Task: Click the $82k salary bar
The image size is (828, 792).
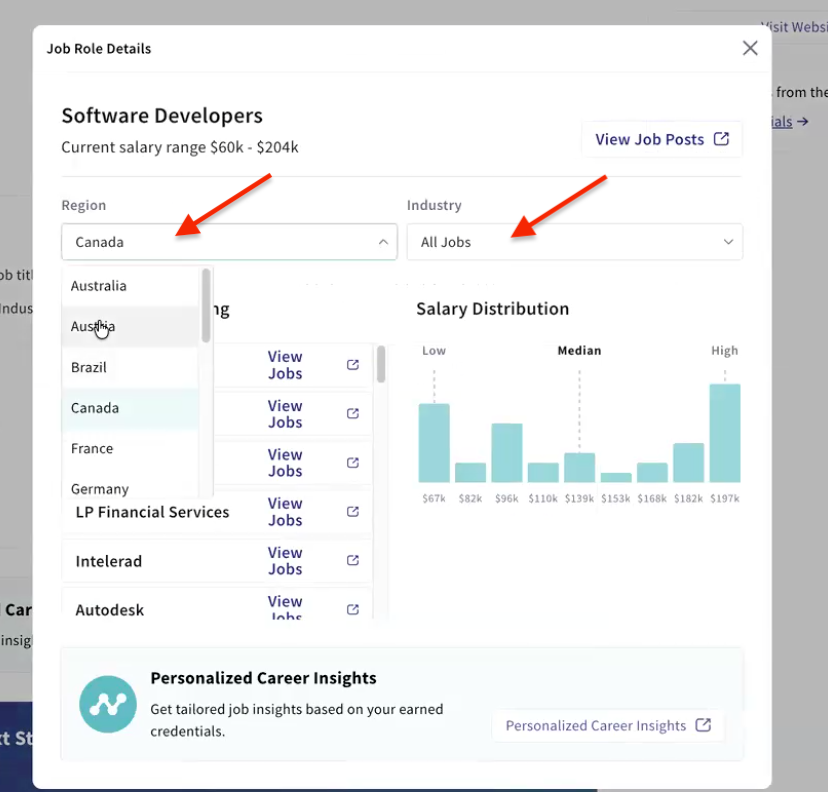Action: tap(471, 473)
